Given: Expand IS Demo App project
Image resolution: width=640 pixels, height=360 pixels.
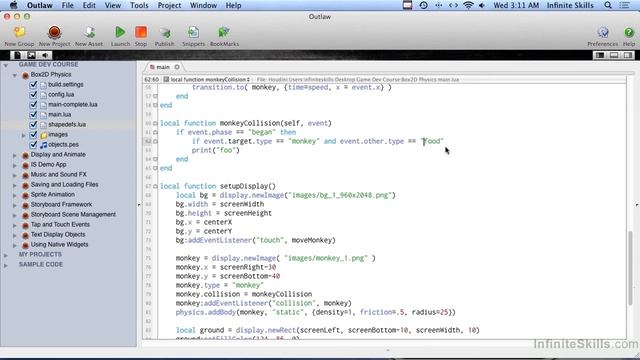Looking at the screenshot, I should click(x=15, y=165).
